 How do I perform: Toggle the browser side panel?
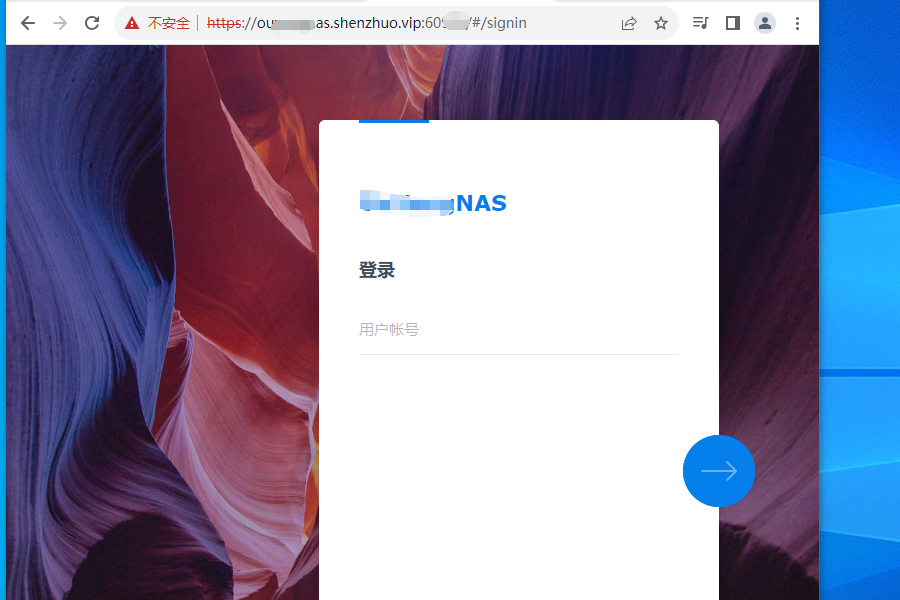[733, 23]
